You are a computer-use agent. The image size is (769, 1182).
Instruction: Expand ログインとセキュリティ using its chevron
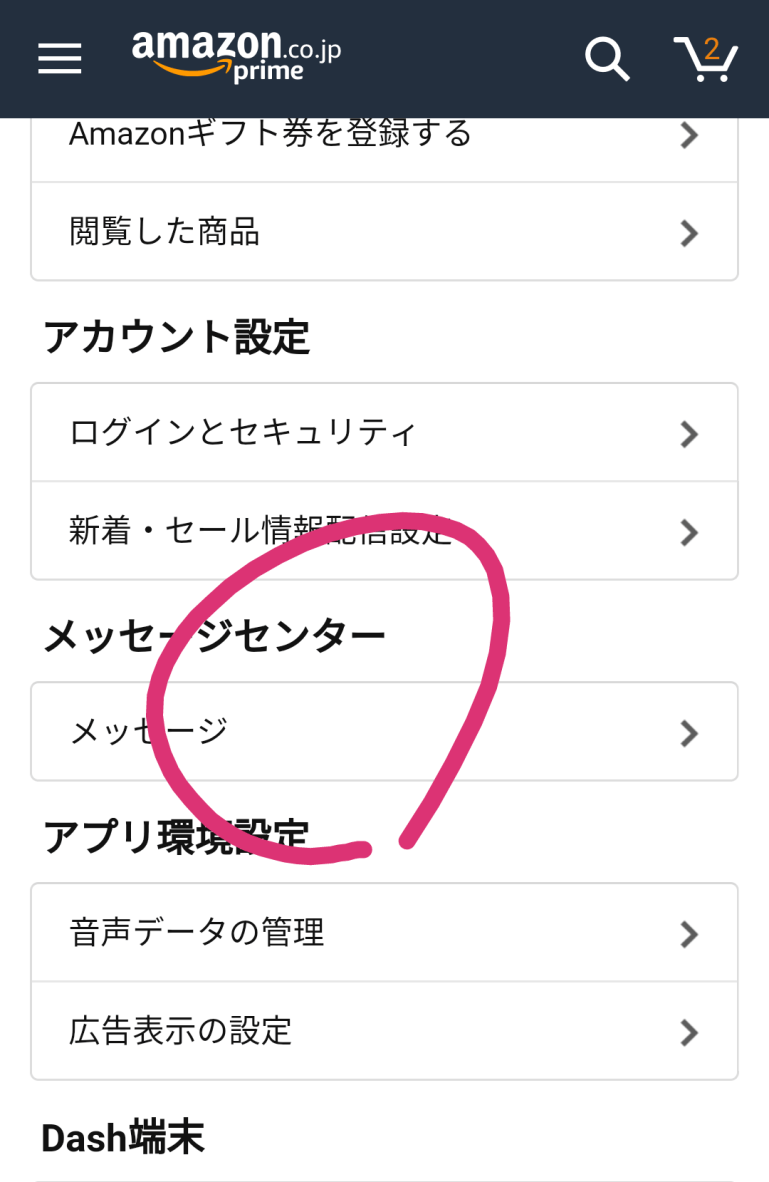(x=688, y=433)
